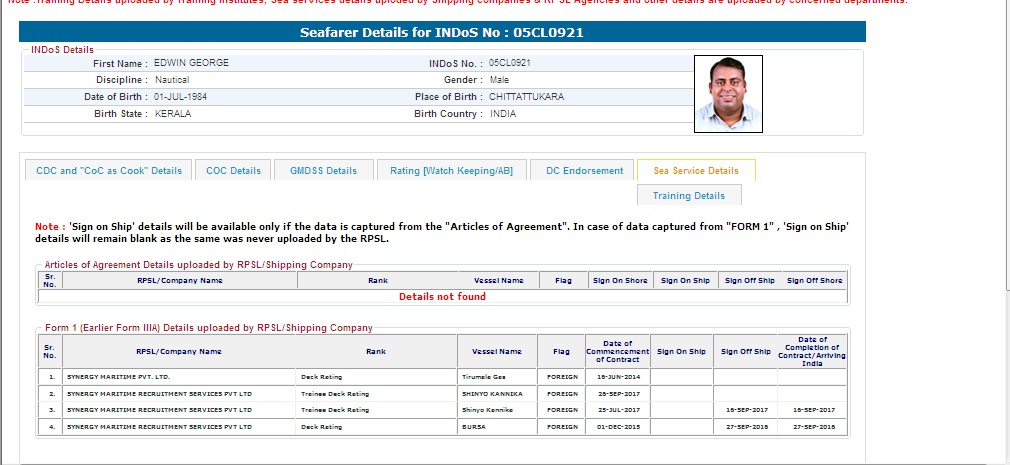The image size is (1010, 465).
Task: Click the Rank column header in Form 1 table
Action: (376, 351)
